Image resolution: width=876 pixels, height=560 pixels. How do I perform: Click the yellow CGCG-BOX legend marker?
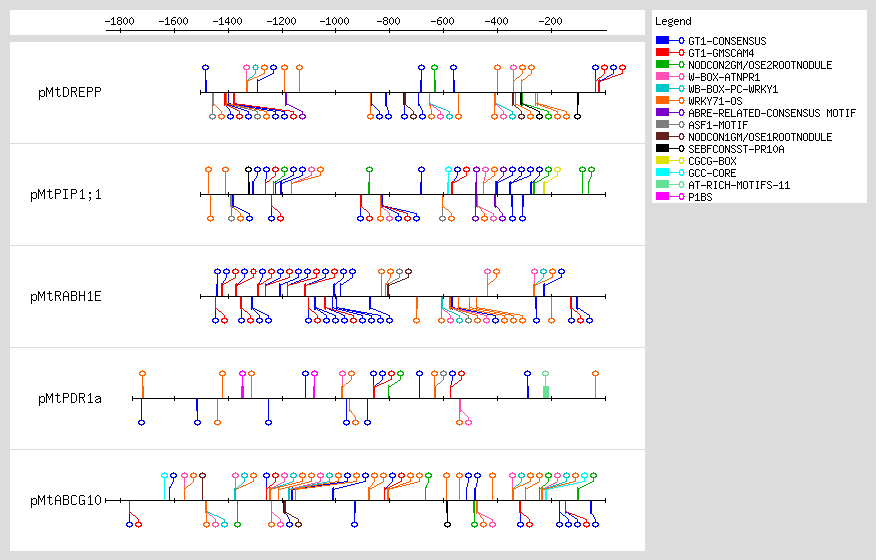point(668,161)
